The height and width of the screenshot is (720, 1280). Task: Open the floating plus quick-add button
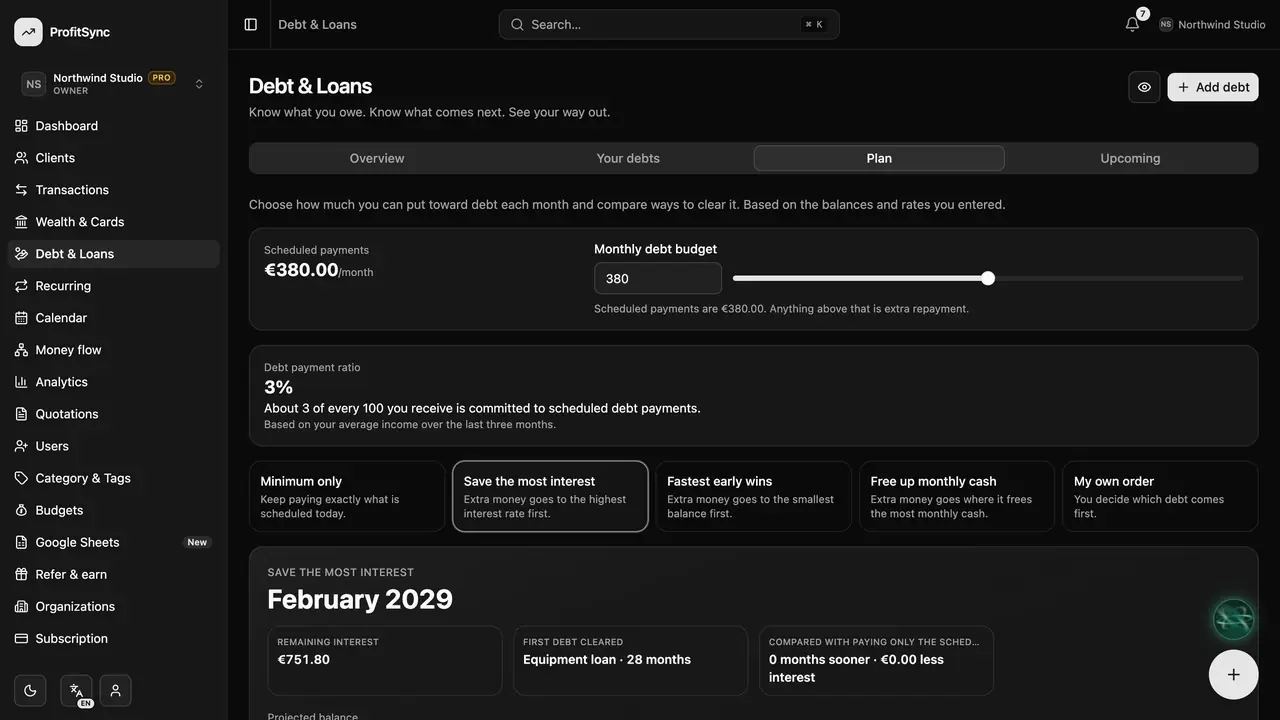point(1234,674)
